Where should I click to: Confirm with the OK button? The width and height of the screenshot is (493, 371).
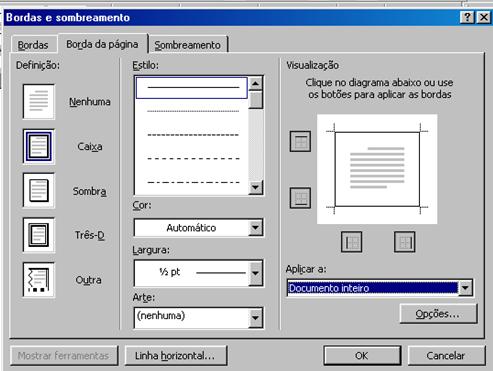[362, 355]
